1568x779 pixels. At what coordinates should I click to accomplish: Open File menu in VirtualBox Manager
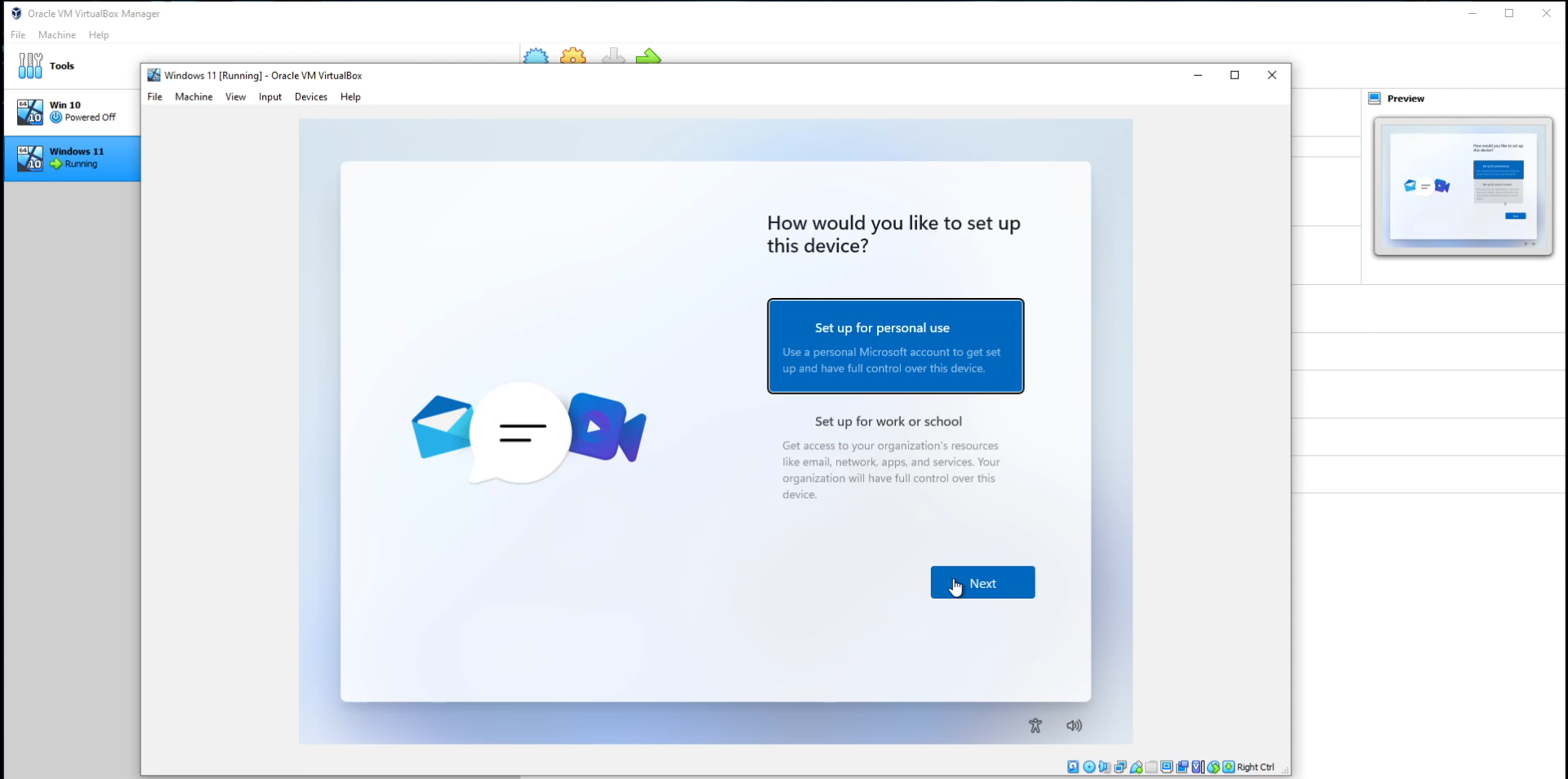pyautogui.click(x=18, y=35)
